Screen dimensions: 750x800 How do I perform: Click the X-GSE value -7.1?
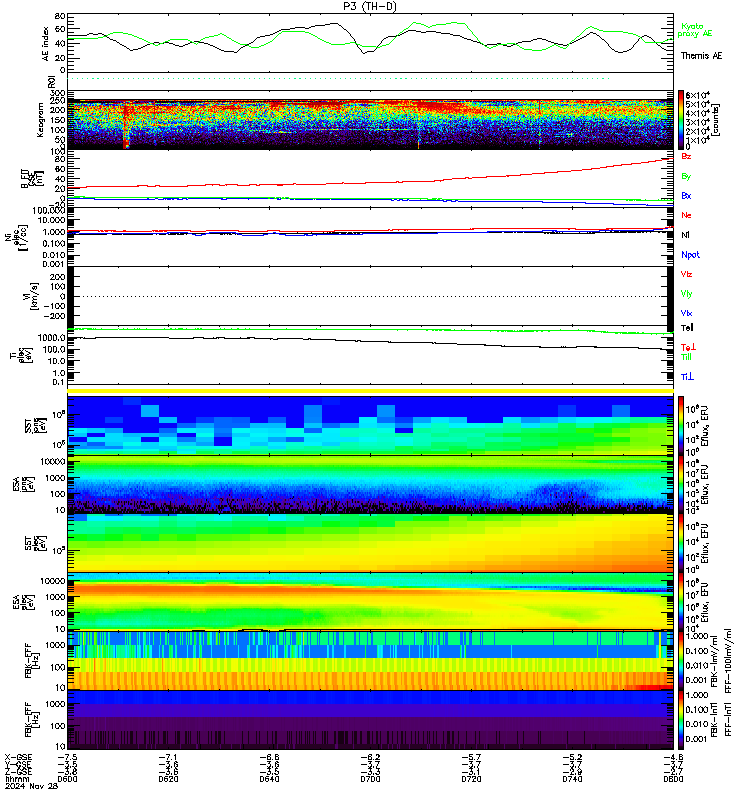168,758
